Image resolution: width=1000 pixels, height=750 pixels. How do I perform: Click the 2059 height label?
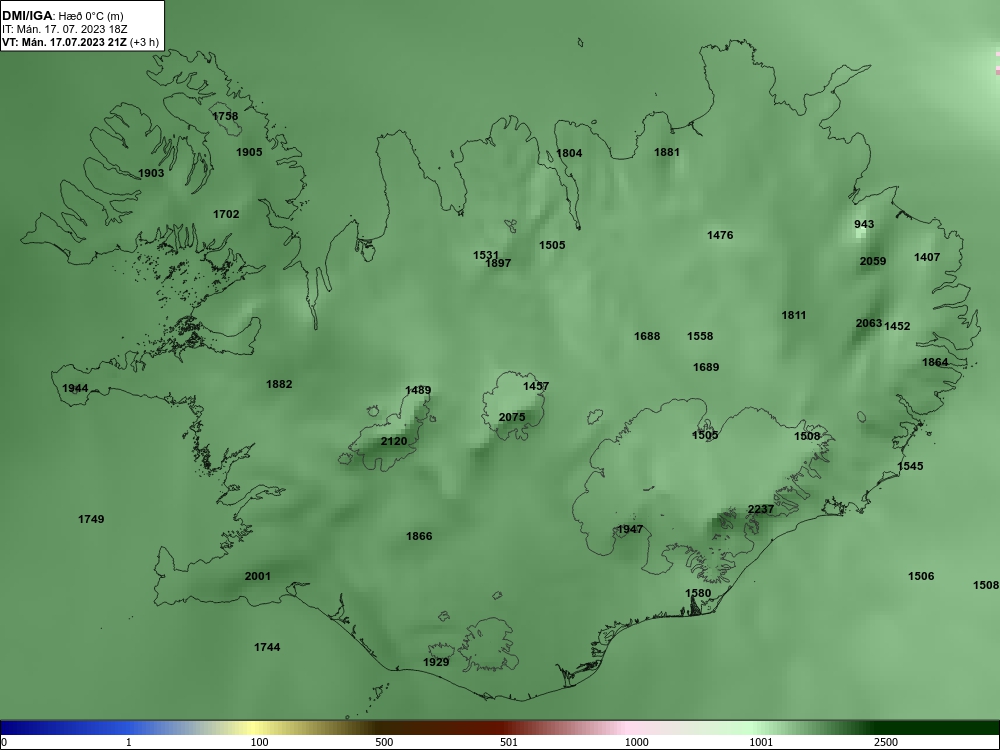click(873, 261)
